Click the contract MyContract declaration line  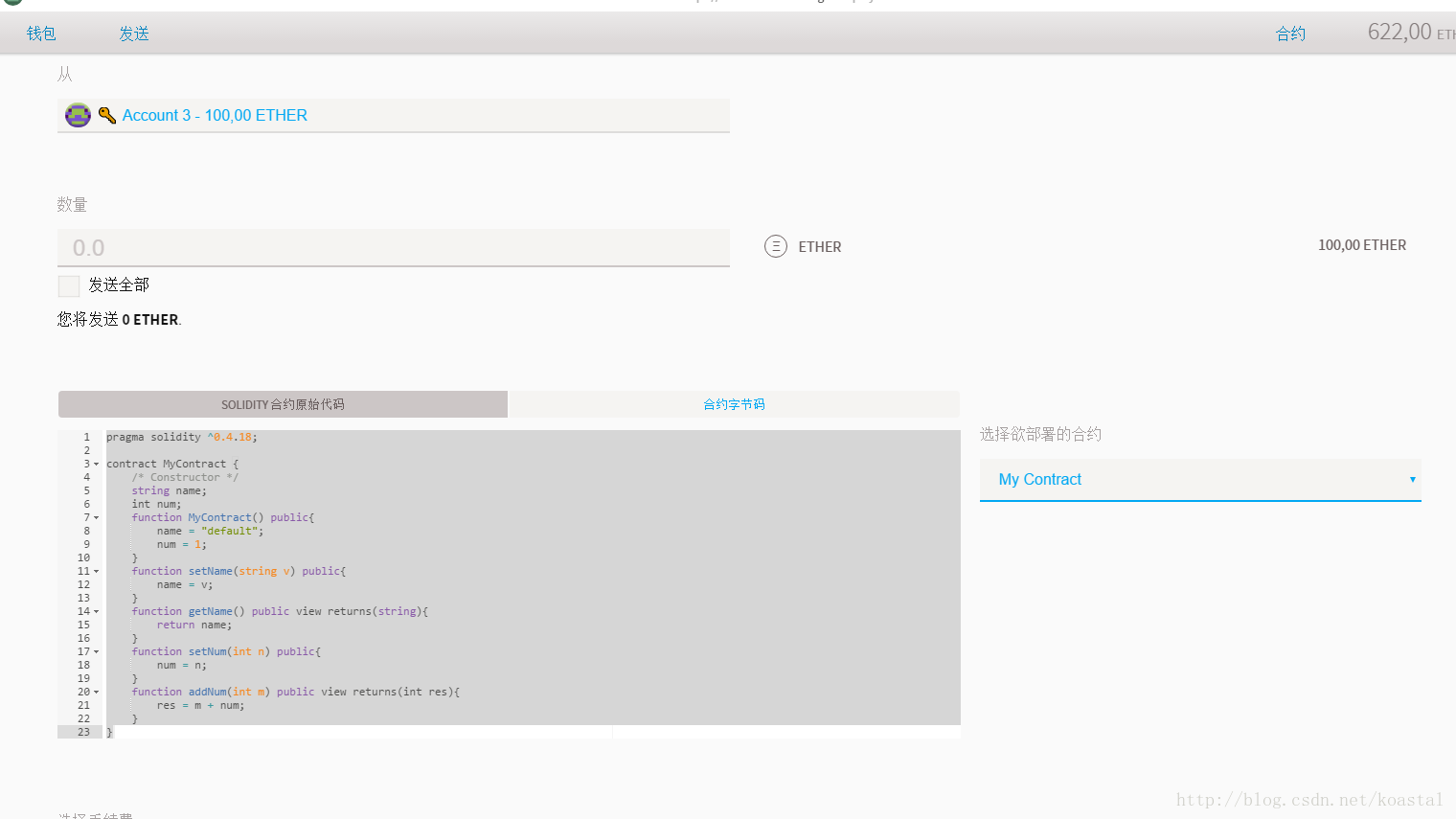(172, 464)
